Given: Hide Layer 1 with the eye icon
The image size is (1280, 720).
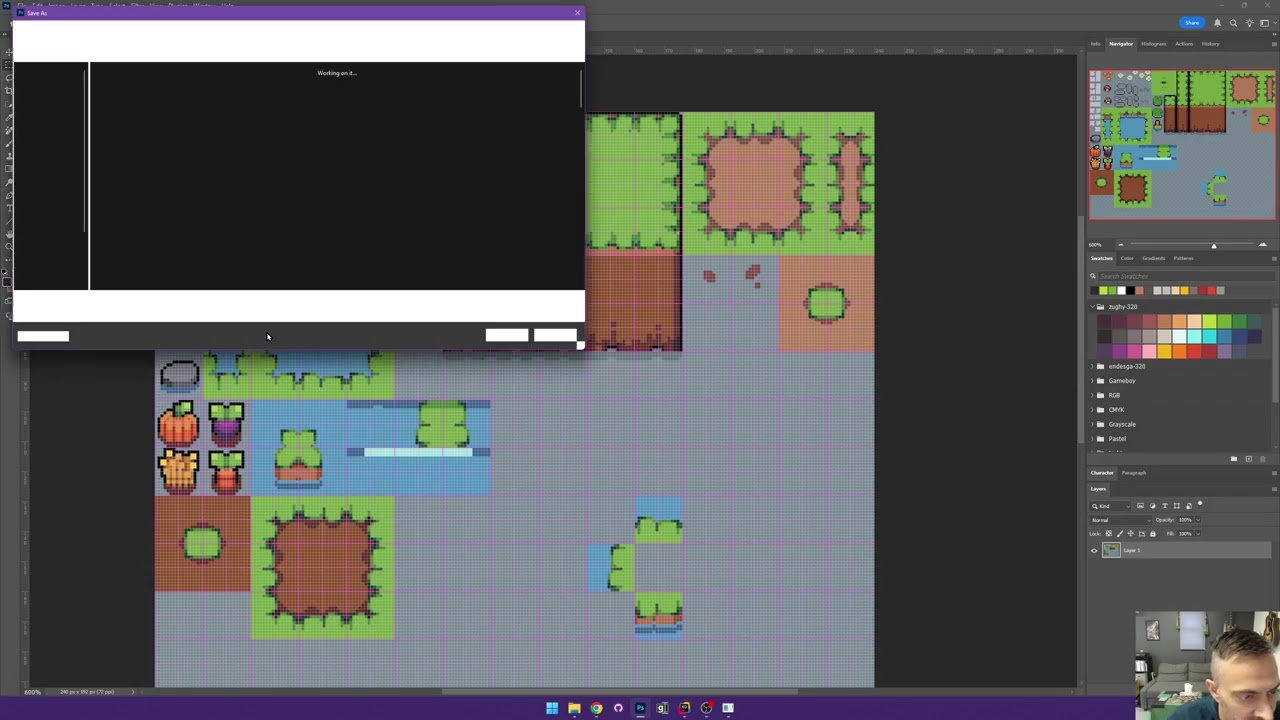Looking at the screenshot, I should click(1094, 550).
